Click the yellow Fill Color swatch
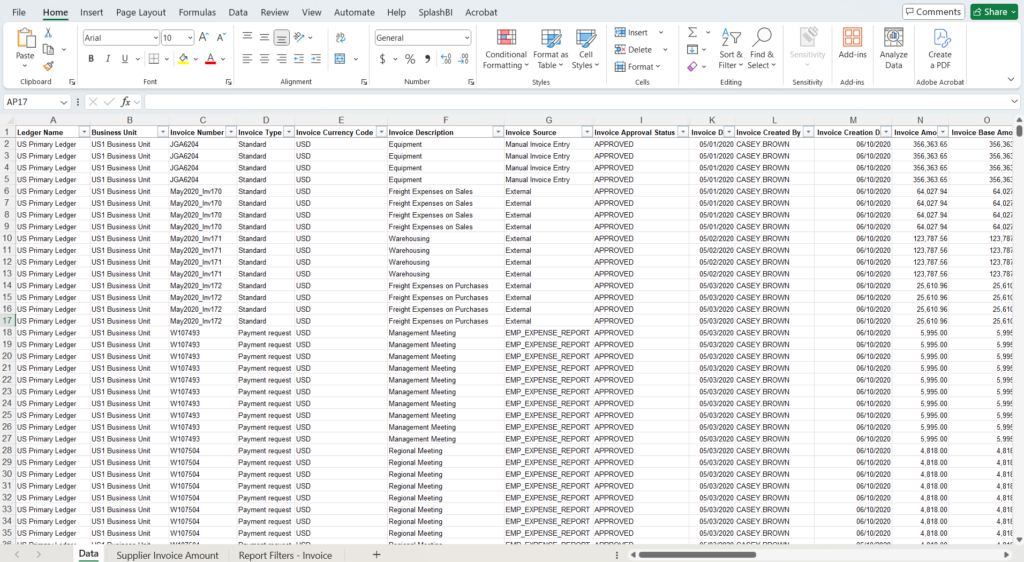1024x562 pixels. coord(183,59)
